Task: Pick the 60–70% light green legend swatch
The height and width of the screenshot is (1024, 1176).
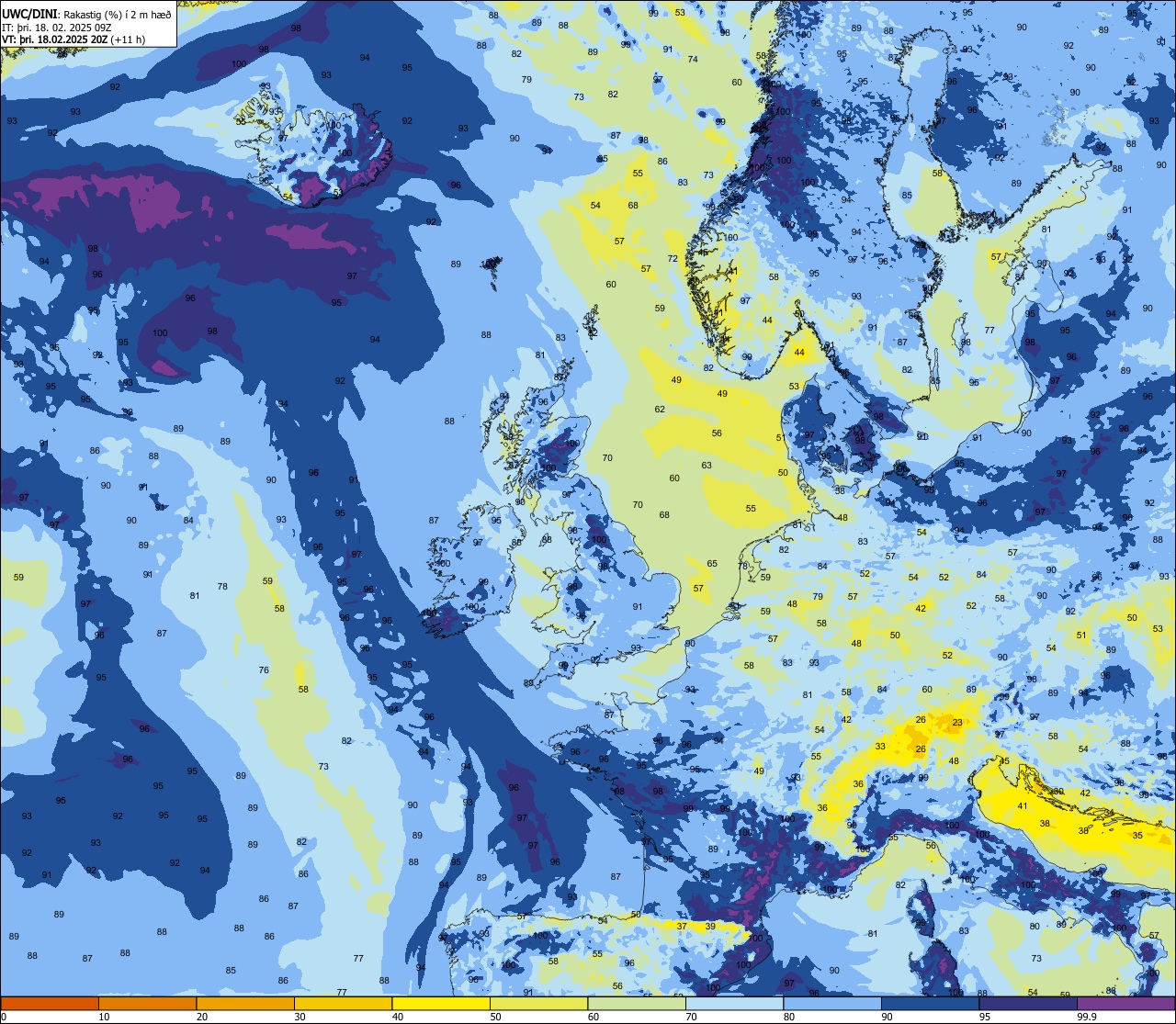Action: 637,1003
